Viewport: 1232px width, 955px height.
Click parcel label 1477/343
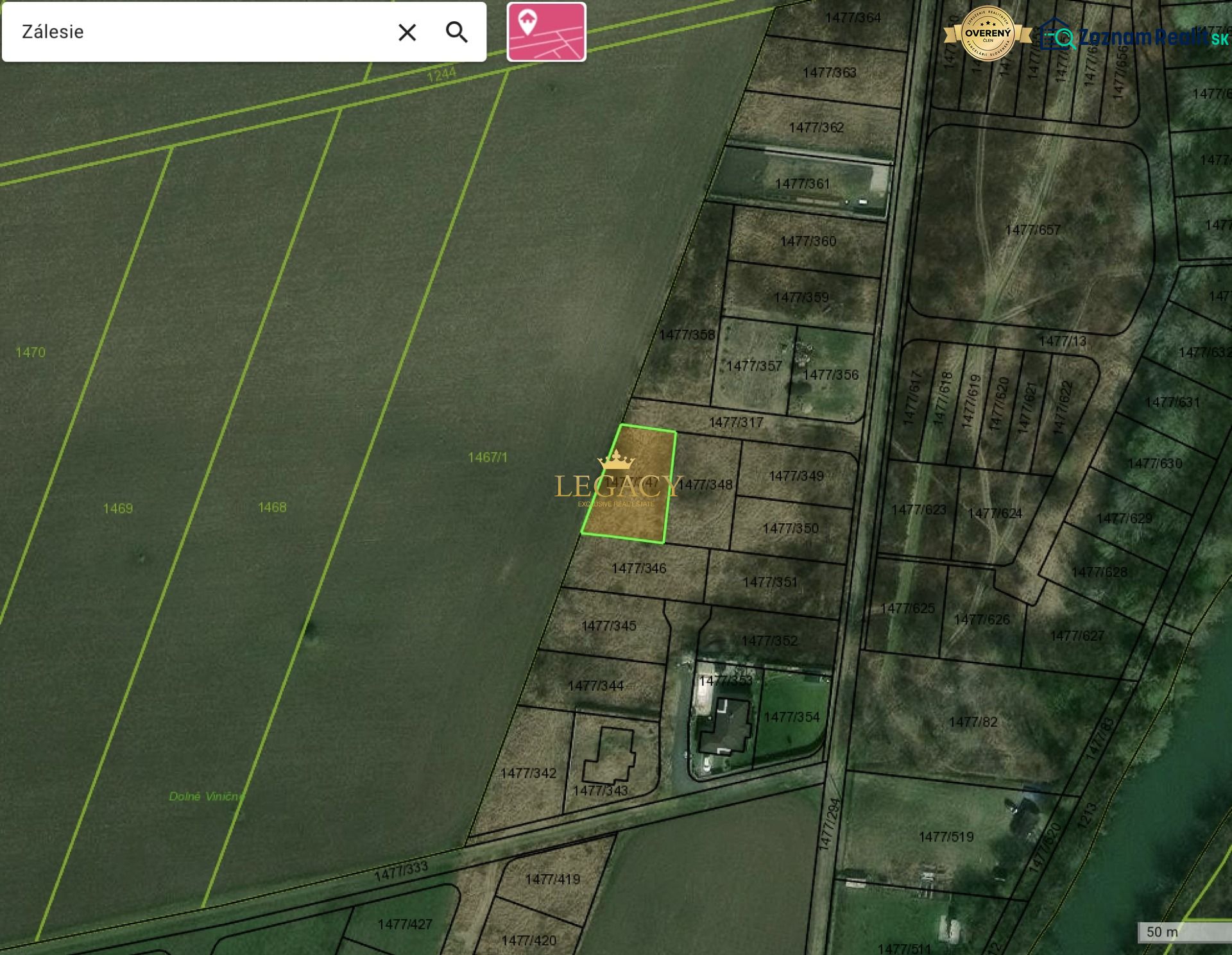(600, 791)
